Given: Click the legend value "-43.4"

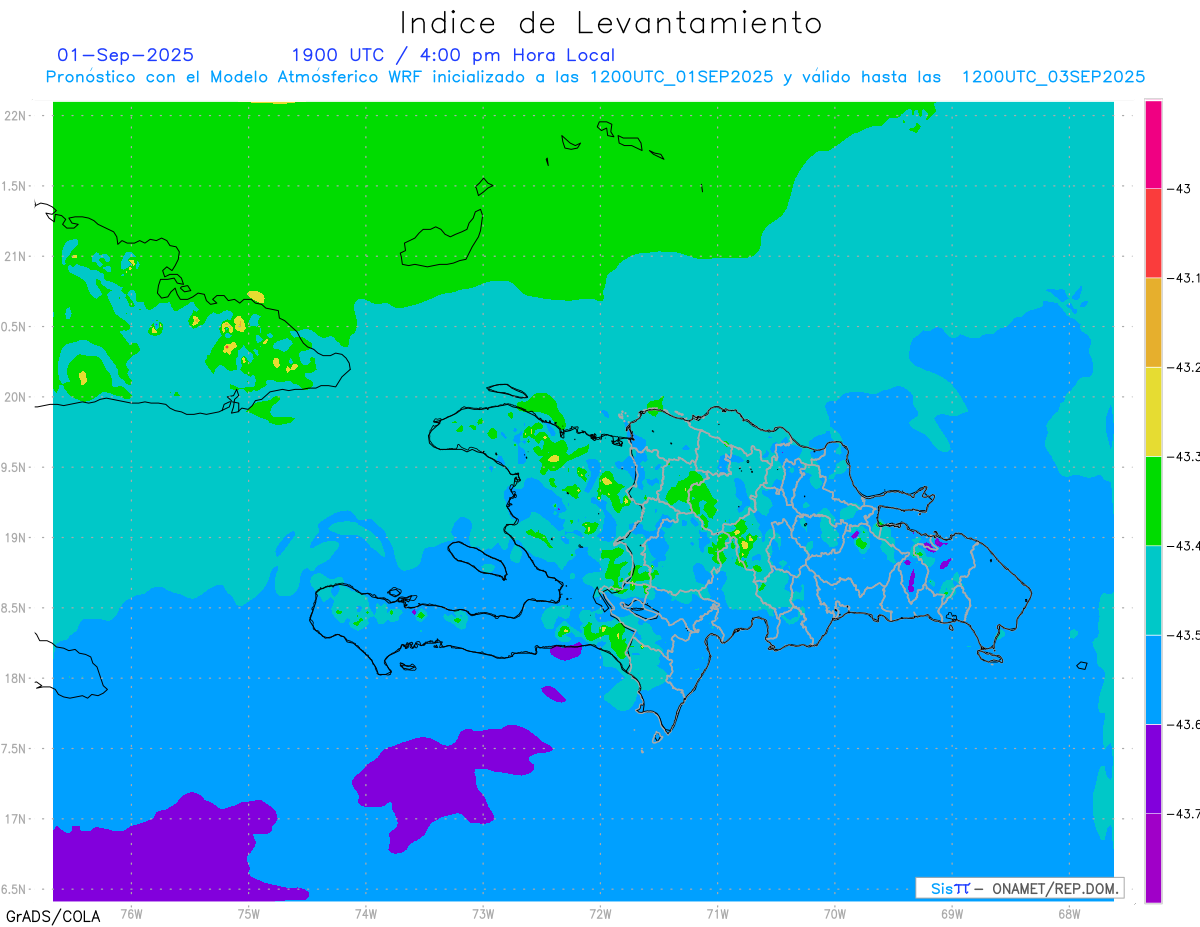Looking at the screenshot, I should (1184, 546).
